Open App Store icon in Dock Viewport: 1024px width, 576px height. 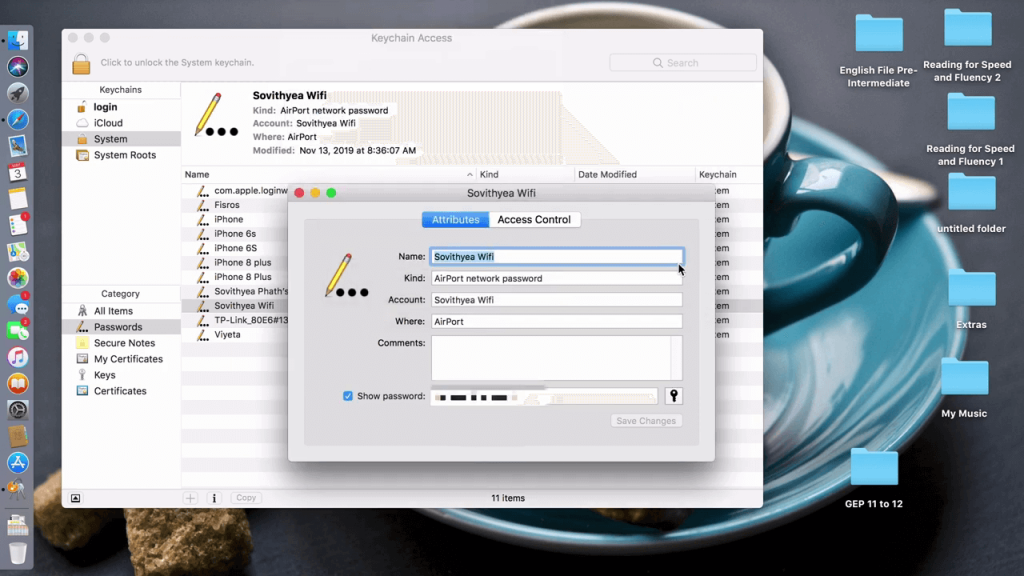pos(18,462)
